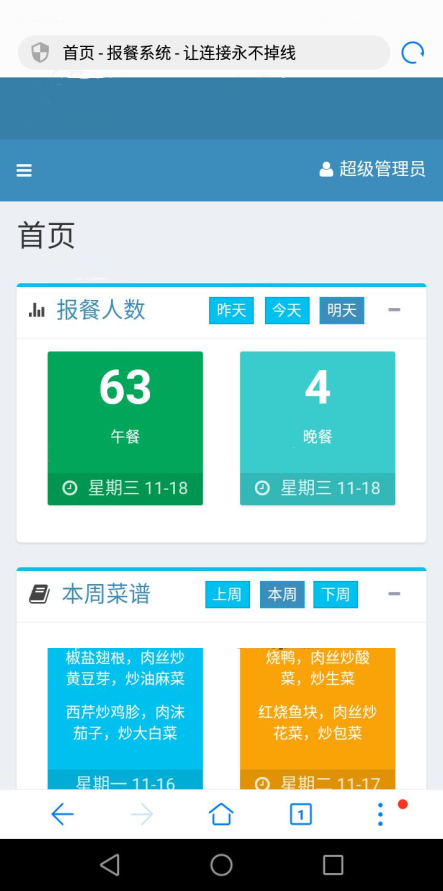
Task: Tap the browser address bar title
Action: pyautogui.click(x=179, y=53)
